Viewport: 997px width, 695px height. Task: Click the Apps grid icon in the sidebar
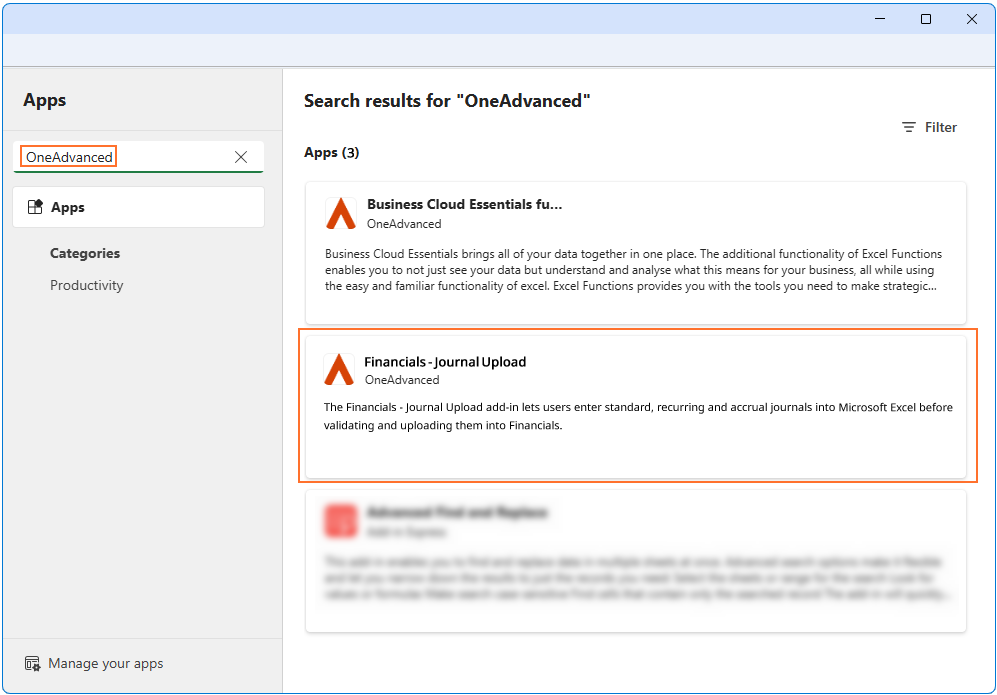pyautogui.click(x=35, y=207)
